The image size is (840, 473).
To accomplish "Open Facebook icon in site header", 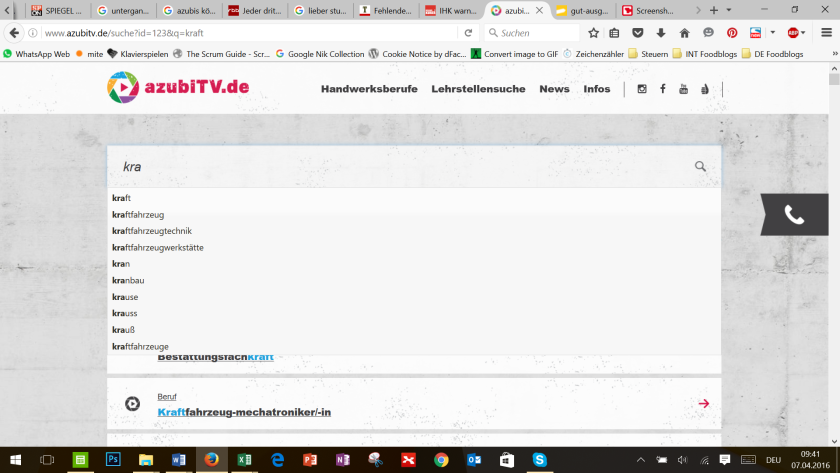I will coord(663,89).
